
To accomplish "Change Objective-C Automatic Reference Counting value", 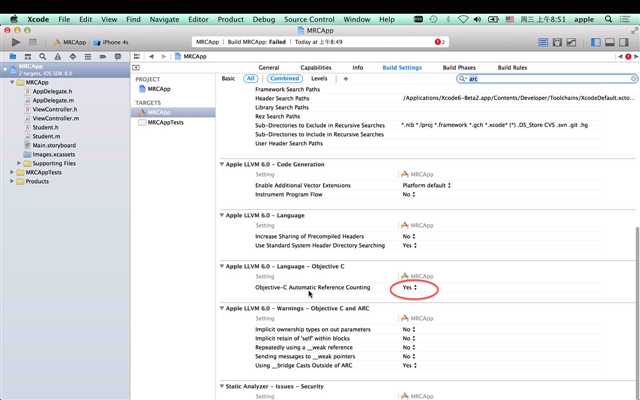I will click(x=409, y=287).
